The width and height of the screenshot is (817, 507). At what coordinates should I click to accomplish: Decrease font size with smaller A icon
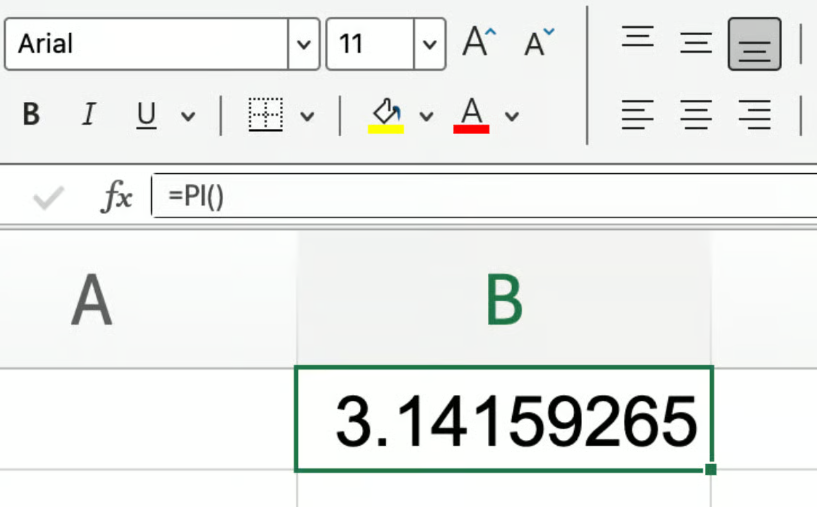pos(539,43)
